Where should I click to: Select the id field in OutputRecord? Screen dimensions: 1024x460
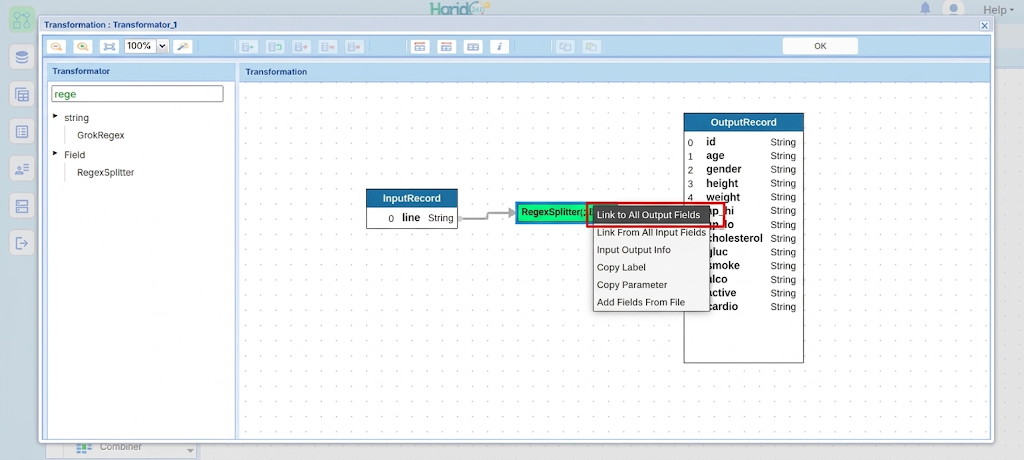(x=743, y=142)
